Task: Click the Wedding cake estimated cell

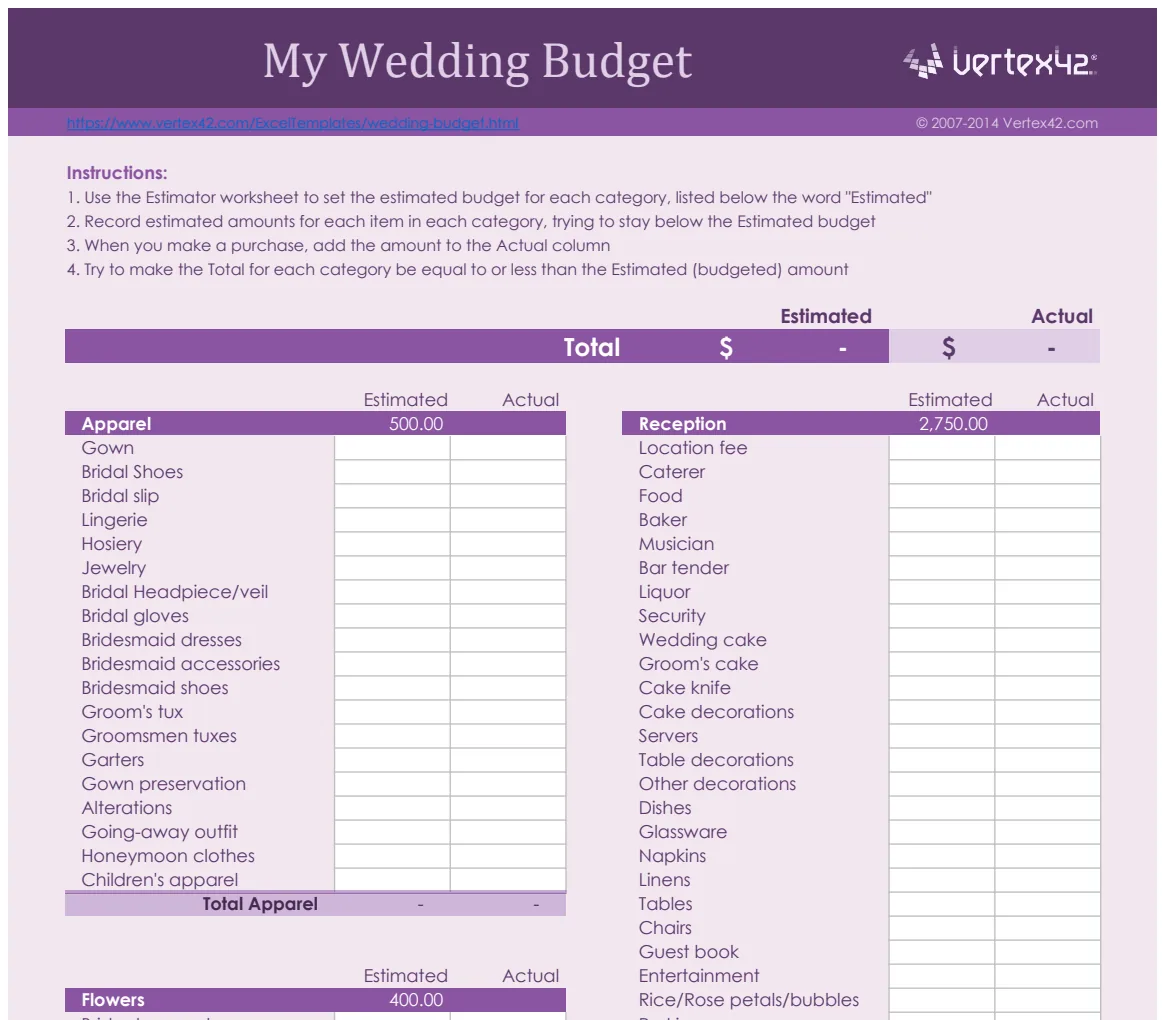Action: pos(941,640)
